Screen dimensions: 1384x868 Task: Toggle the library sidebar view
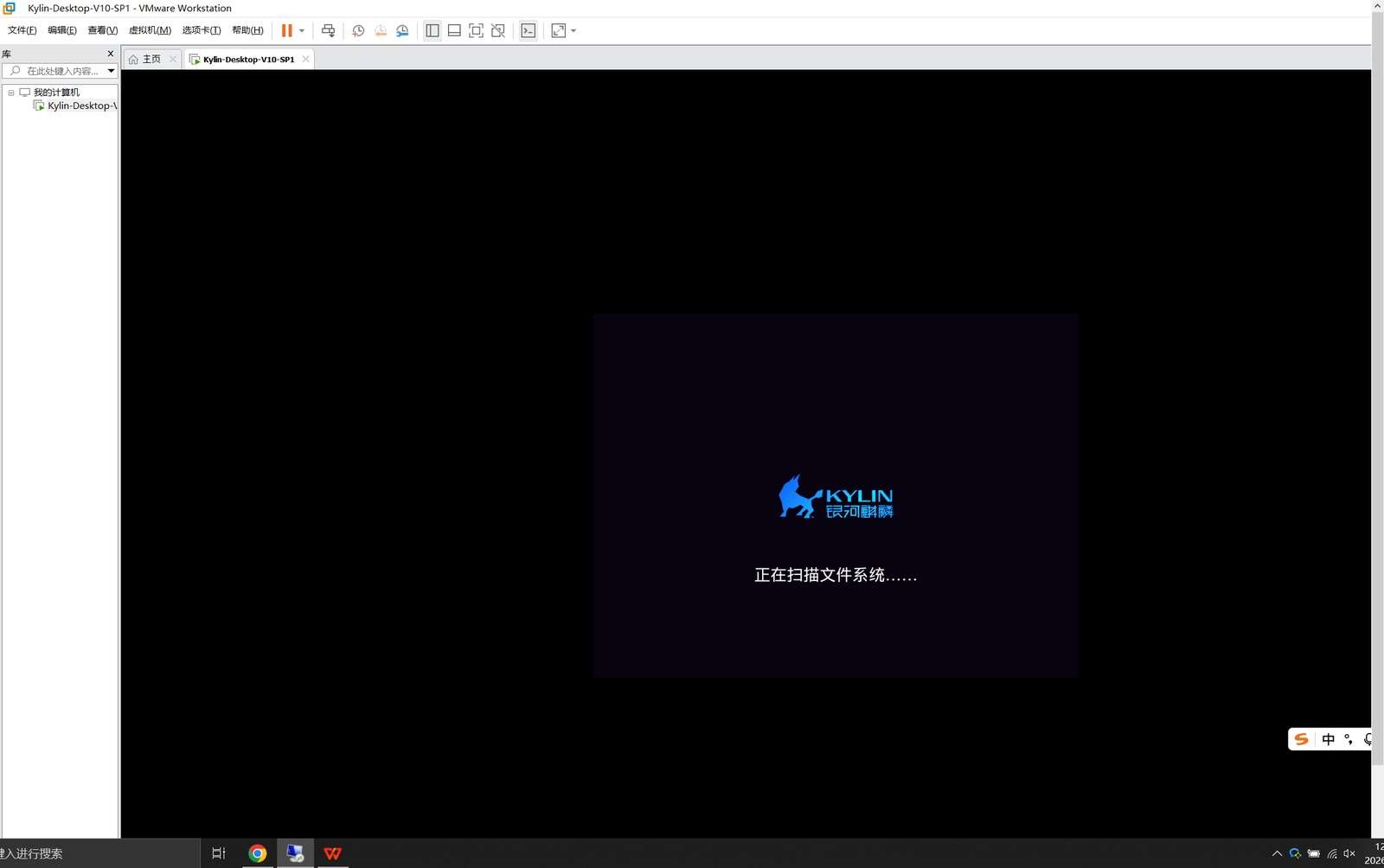(x=432, y=30)
